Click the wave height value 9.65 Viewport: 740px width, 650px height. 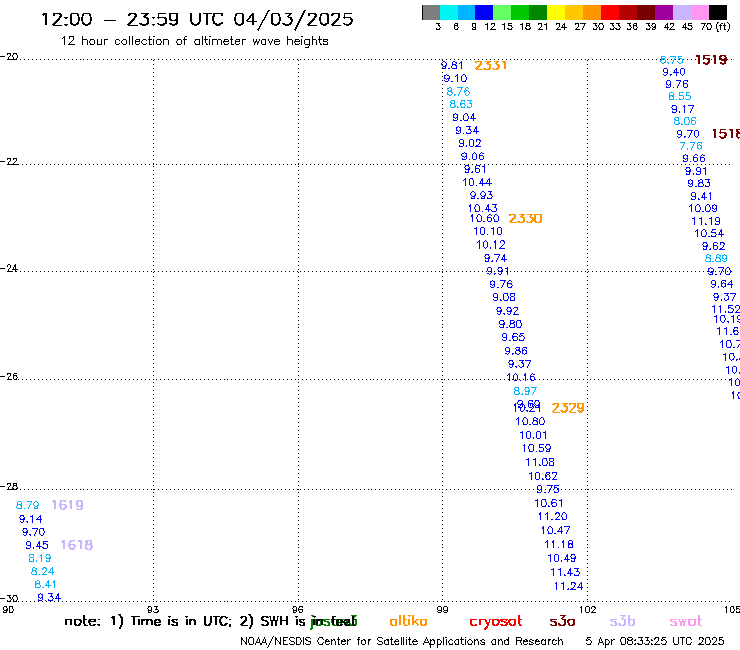coord(513,338)
